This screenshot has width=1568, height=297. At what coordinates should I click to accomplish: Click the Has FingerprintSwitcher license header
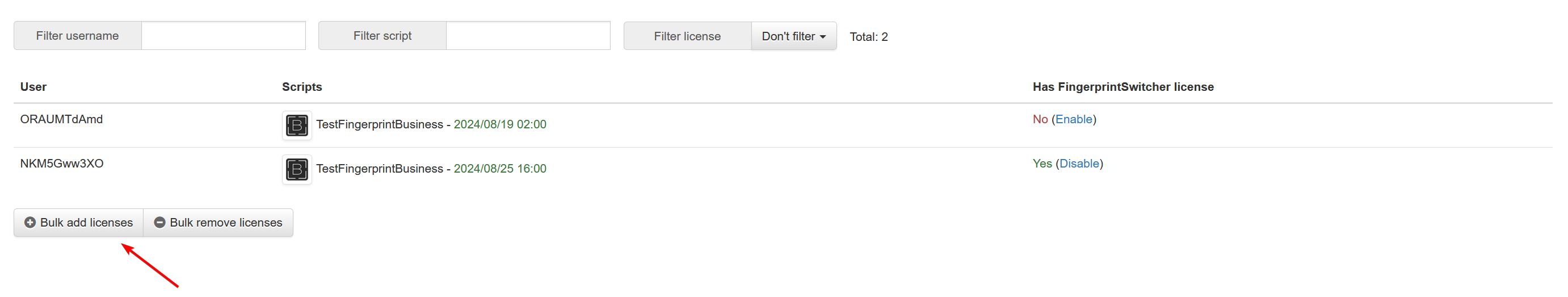[1123, 87]
